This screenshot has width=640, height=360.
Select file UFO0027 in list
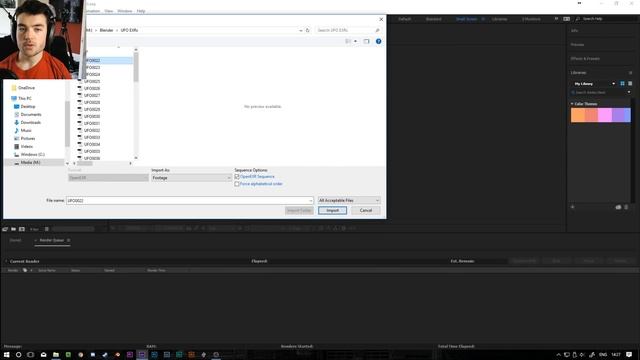[92, 95]
